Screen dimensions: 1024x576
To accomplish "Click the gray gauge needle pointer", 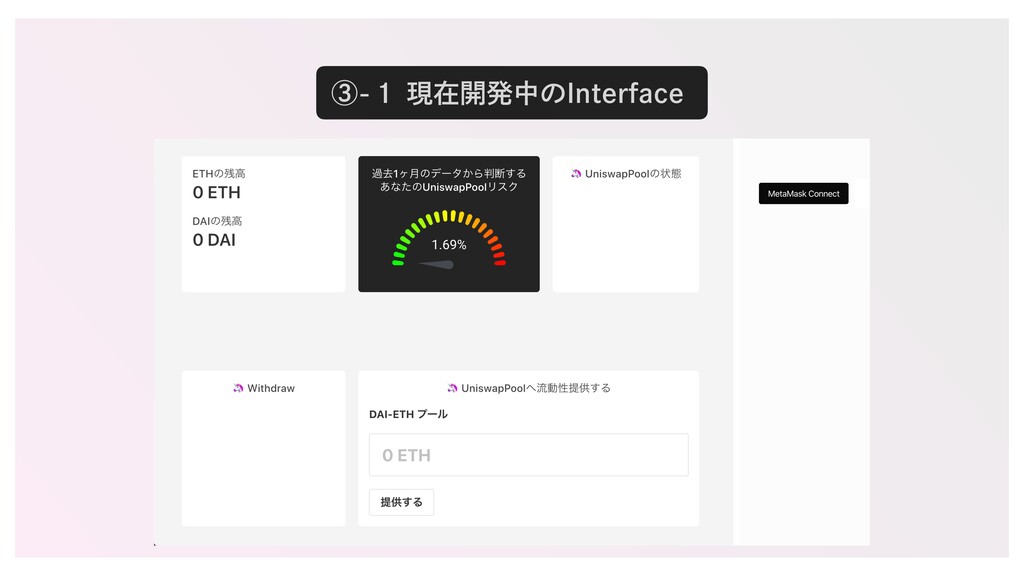I will tap(436, 264).
